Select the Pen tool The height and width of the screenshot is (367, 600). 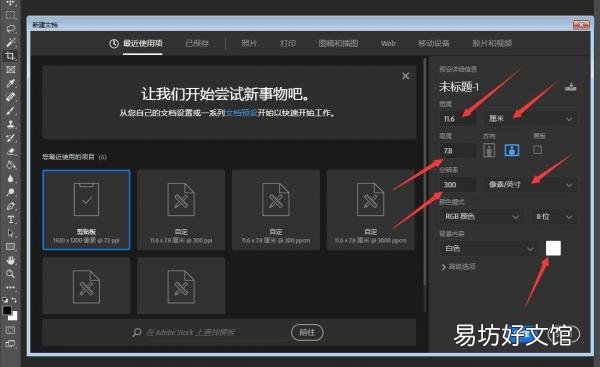pyautogui.click(x=10, y=206)
